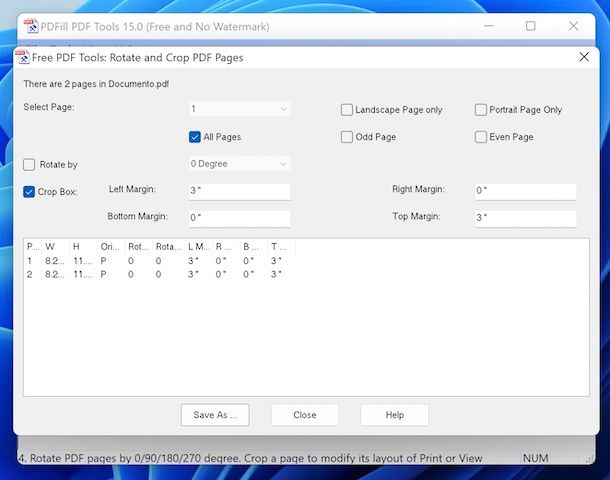Open Help for this dialog
610x480 pixels.
coord(394,415)
